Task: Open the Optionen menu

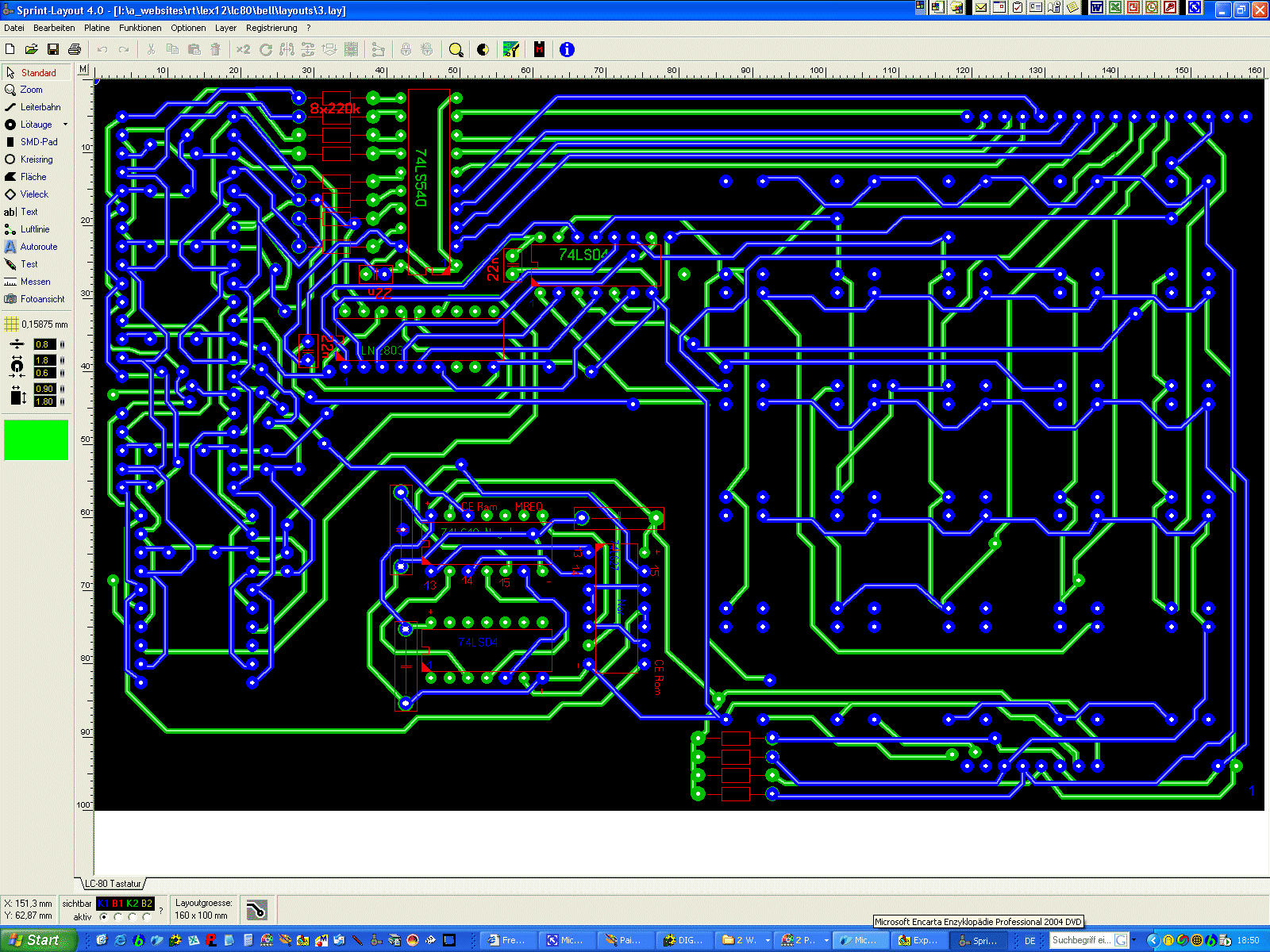Action: click(188, 28)
